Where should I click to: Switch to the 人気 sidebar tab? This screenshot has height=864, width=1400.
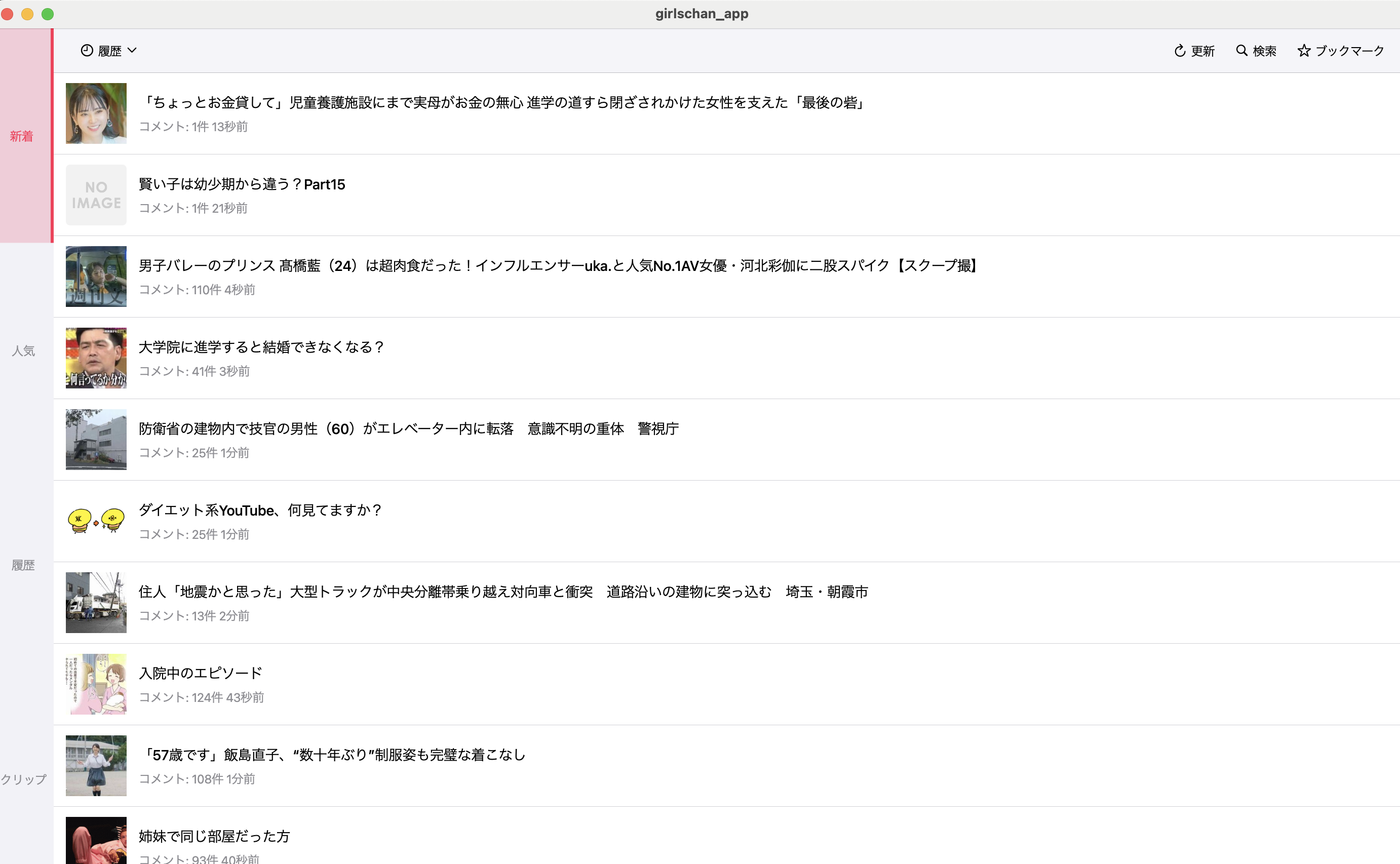23,350
